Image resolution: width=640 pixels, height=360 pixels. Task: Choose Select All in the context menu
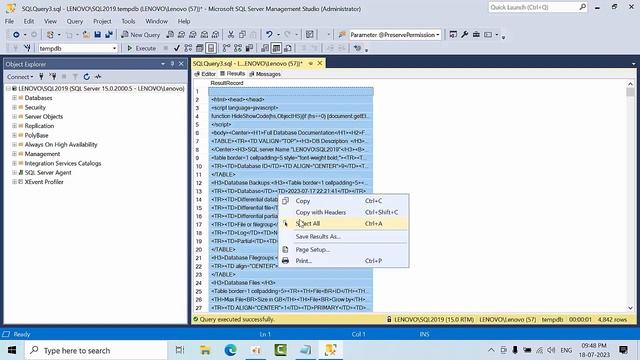click(x=343, y=224)
